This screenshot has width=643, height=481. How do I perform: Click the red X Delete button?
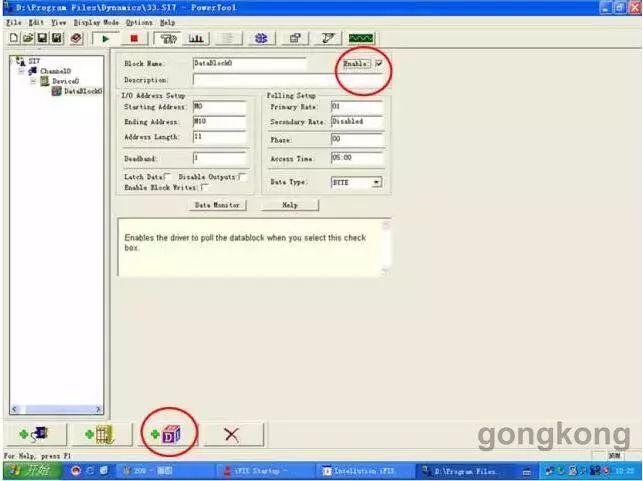coord(231,434)
